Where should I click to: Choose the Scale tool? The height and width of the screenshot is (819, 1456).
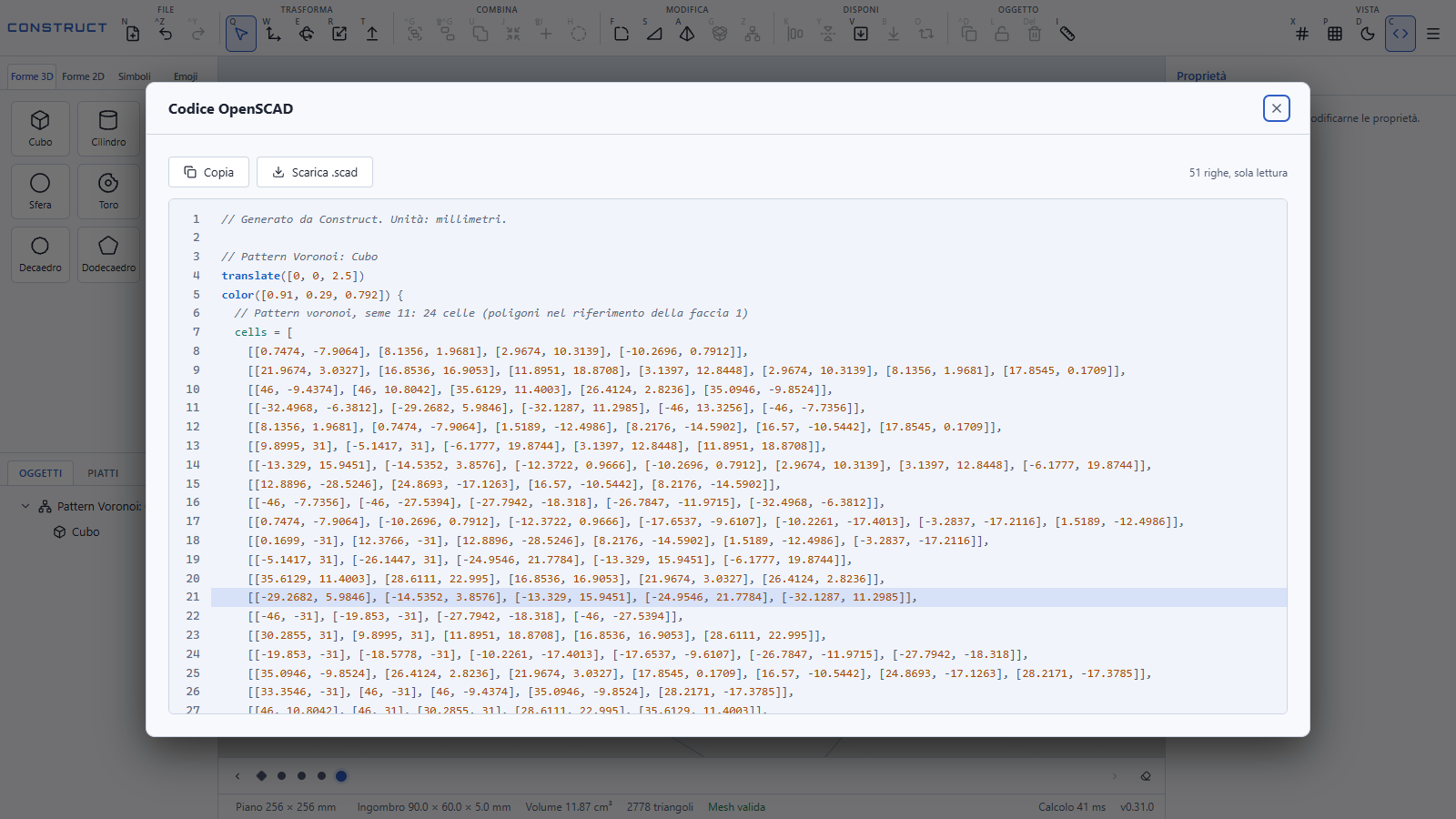tap(339, 34)
